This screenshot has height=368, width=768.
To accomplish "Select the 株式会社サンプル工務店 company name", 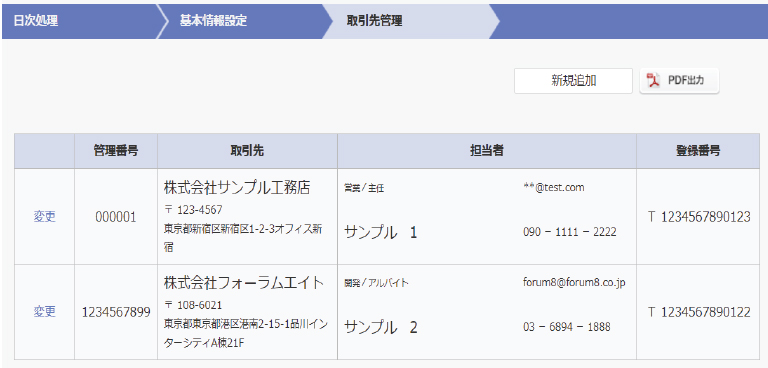I will [237, 188].
